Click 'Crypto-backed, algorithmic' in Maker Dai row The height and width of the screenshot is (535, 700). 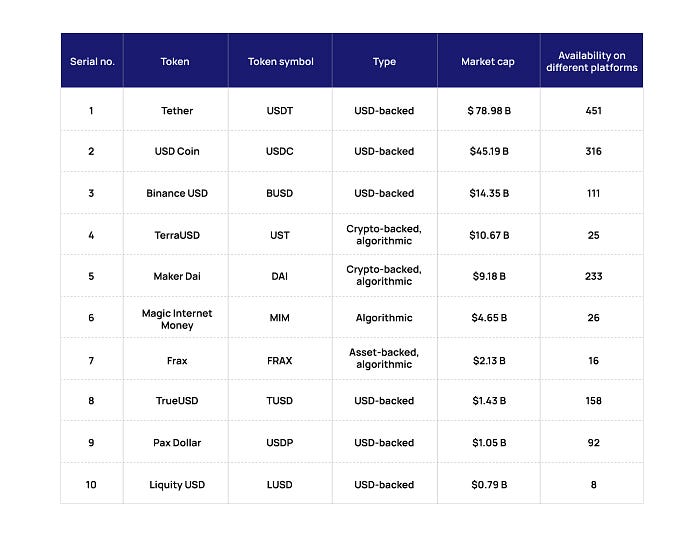384,276
